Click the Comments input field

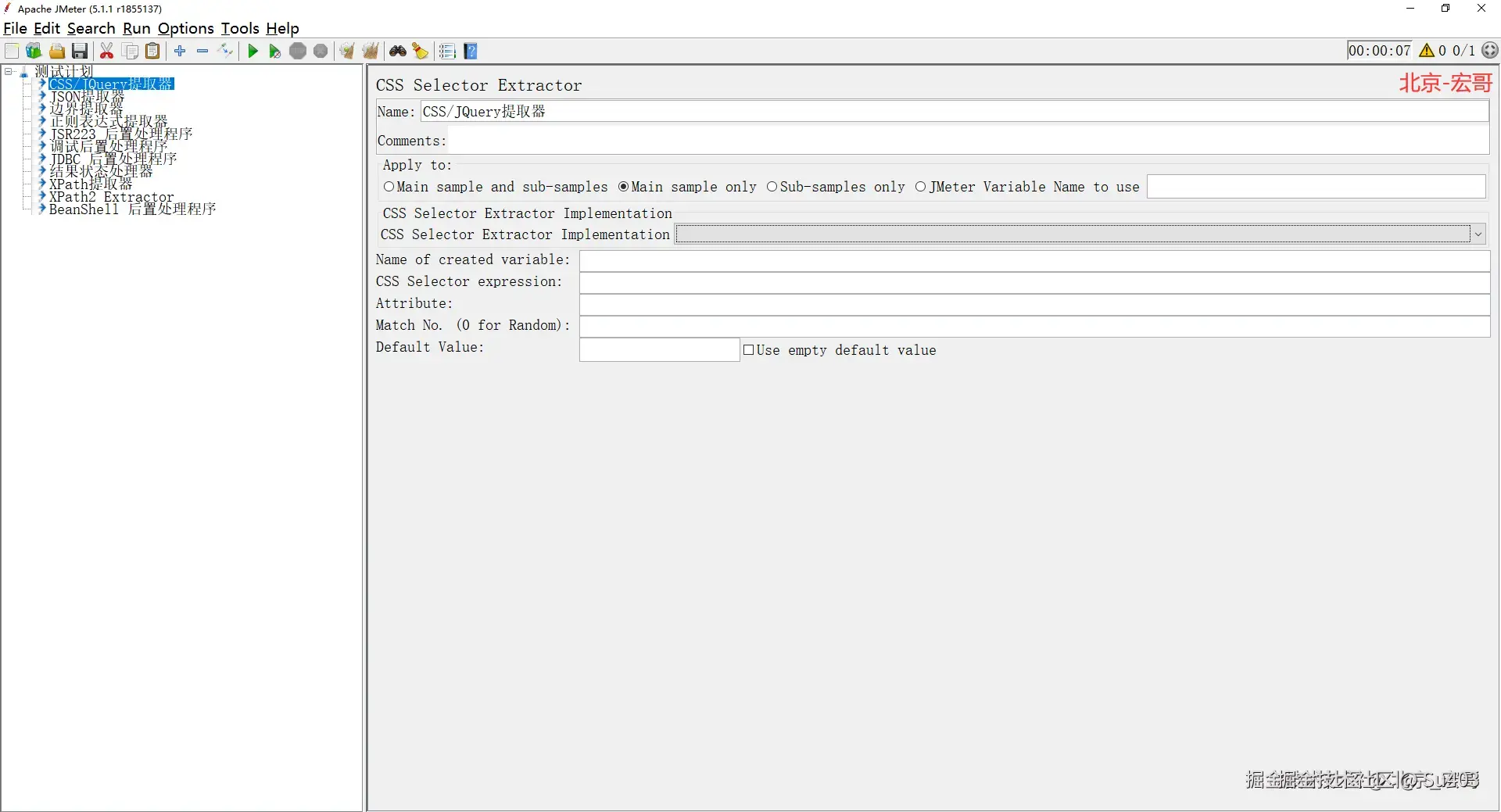point(969,141)
